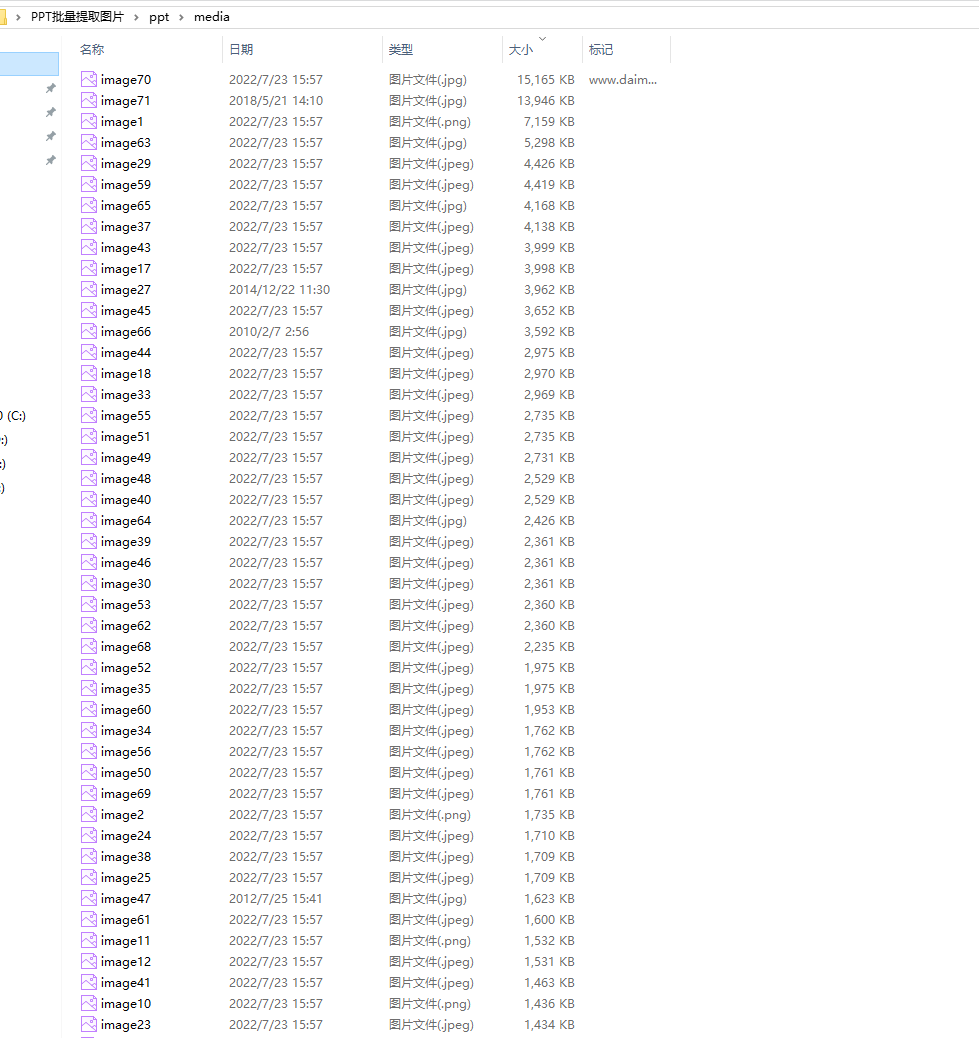Click the image47 file icon

[89, 899]
